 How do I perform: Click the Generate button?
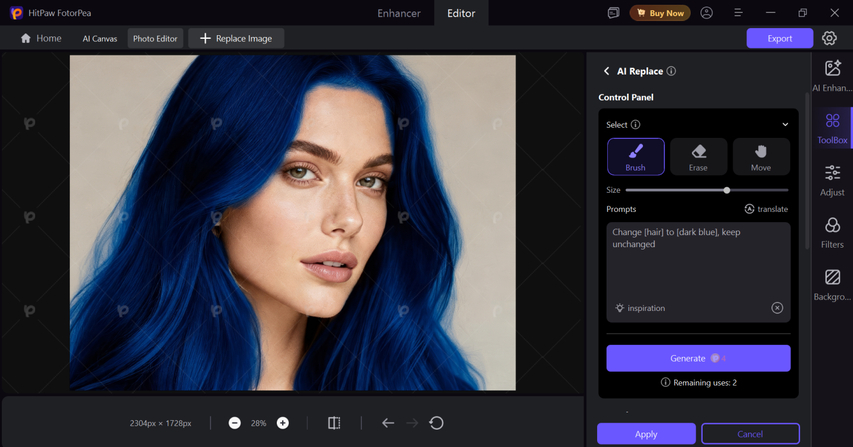tap(698, 358)
